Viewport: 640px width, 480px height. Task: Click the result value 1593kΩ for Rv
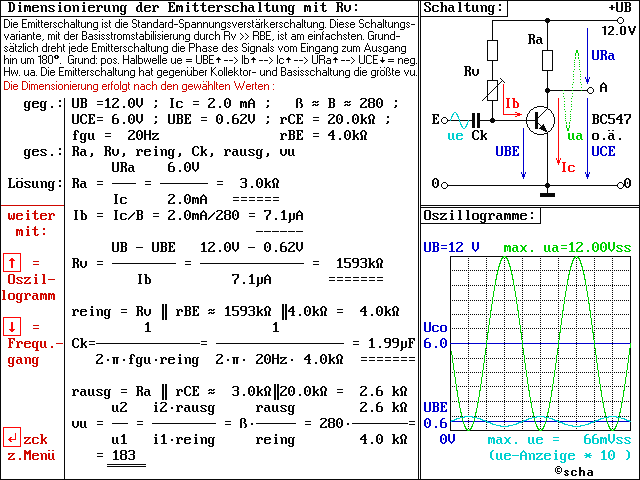pos(360,263)
